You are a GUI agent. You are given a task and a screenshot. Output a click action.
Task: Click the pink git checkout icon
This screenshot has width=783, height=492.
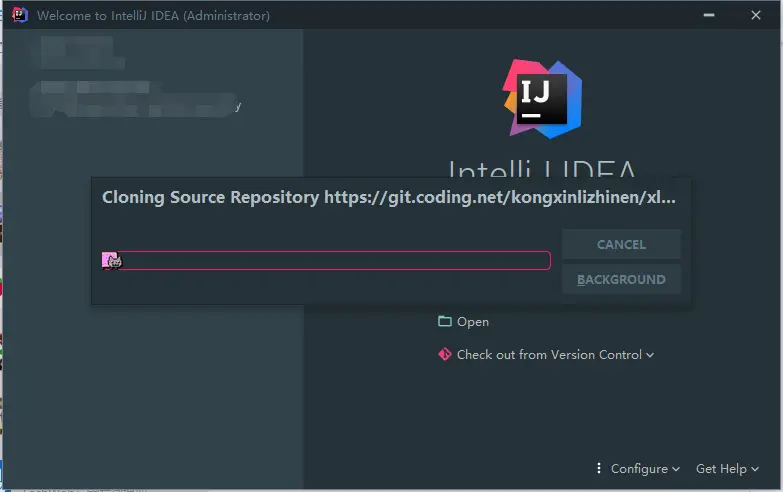(444, 354)
